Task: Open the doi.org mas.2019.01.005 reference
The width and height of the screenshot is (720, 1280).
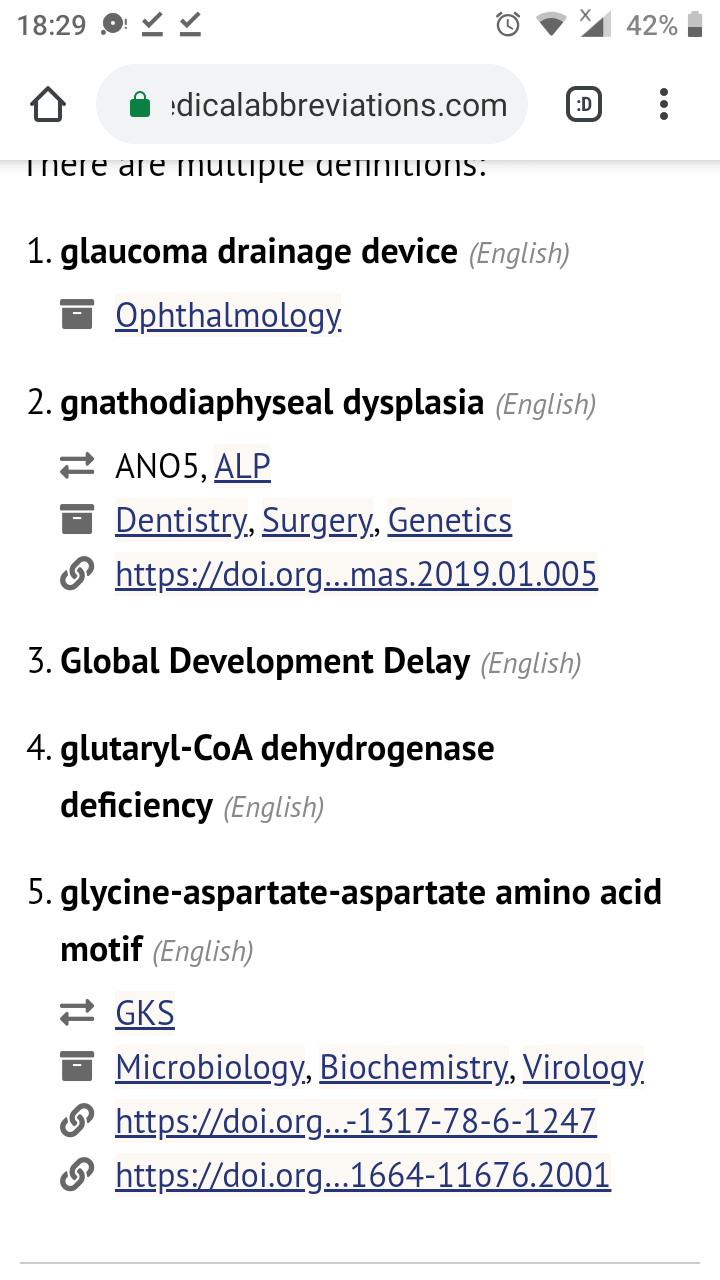Action: coord(356,574)
